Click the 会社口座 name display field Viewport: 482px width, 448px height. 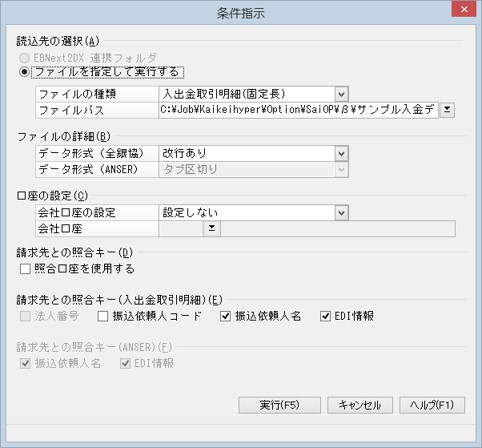(338, 229)
